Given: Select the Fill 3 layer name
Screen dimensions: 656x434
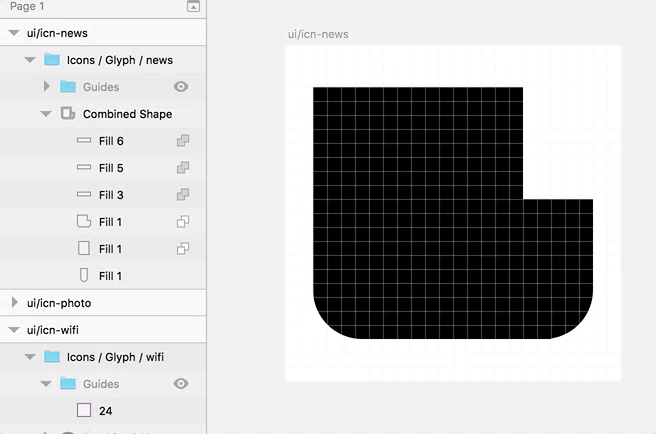Looking at the screenshot, I should (111, 195).
